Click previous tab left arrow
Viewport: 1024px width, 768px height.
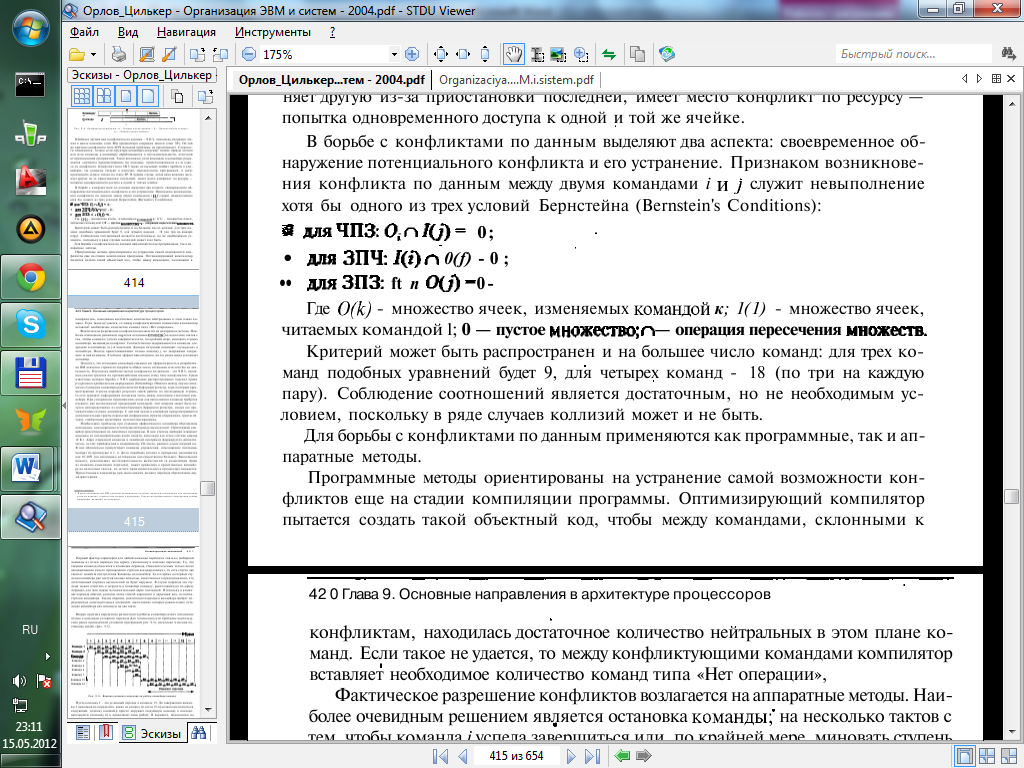(965, 78)
